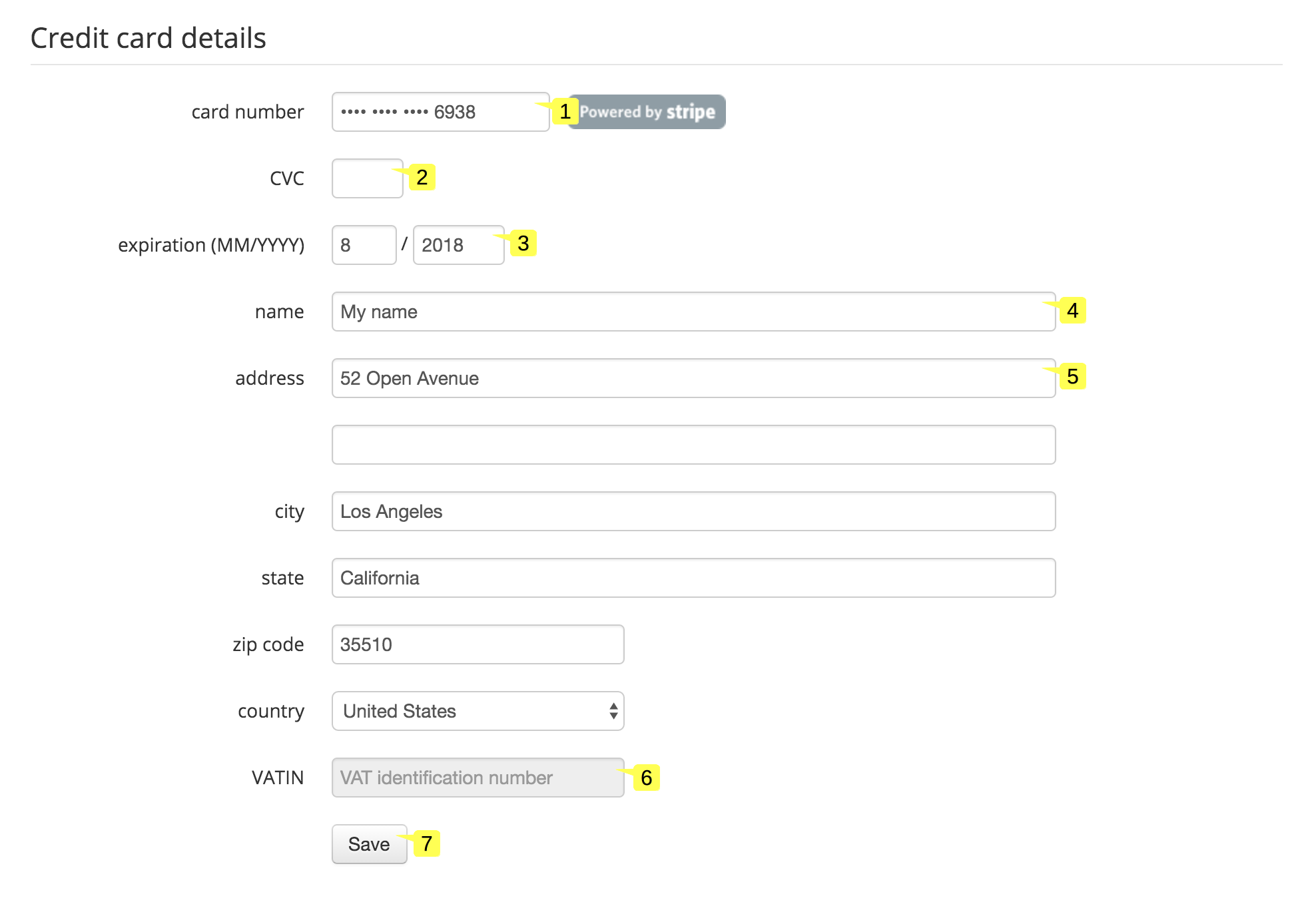Click the expiration month field showing 8
The image size is (1312, 924).
click(x=364, y=245)
